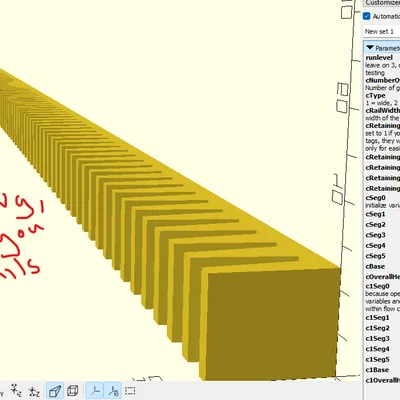Select the Orthogonal projection cube icon
400x400 pixels.
click(x=72, y=391)
